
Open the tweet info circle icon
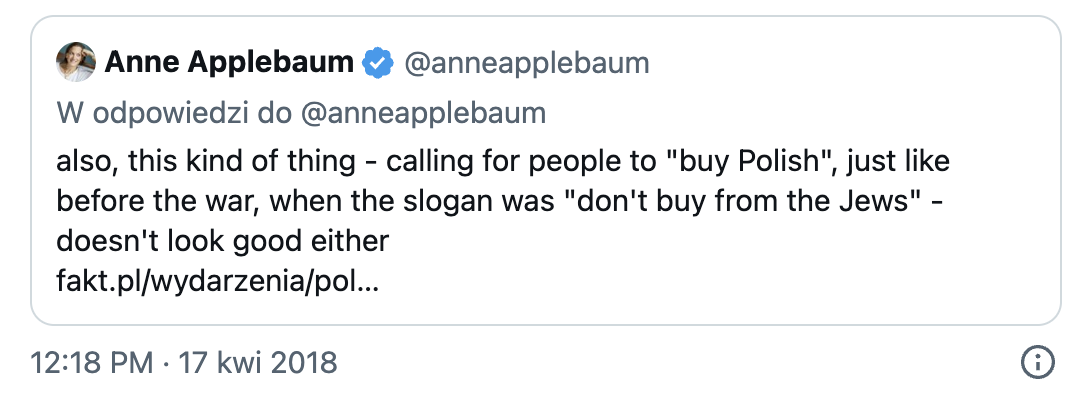point(1038,362)
